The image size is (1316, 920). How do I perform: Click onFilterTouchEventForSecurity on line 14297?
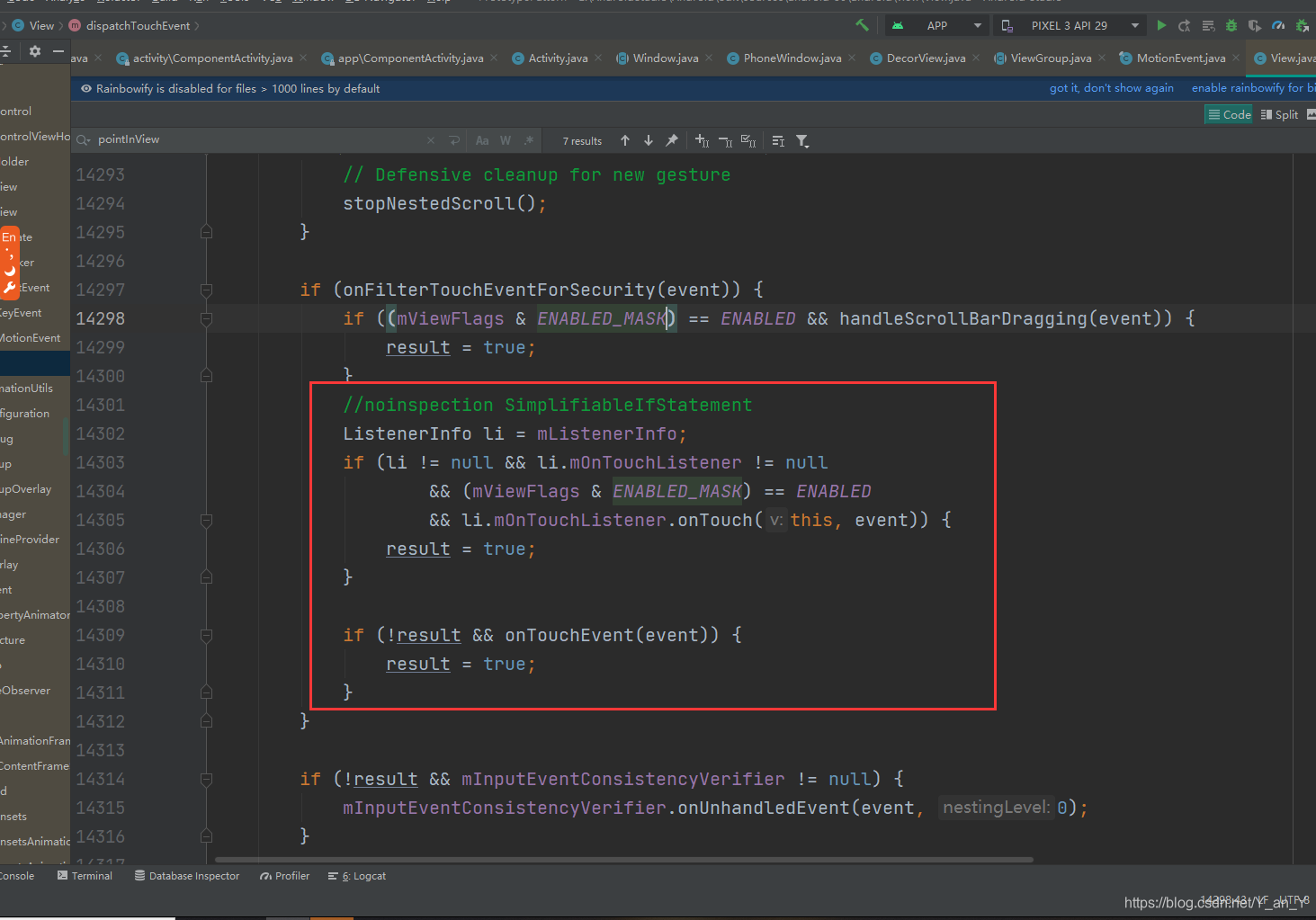click(x=499, y=290)
